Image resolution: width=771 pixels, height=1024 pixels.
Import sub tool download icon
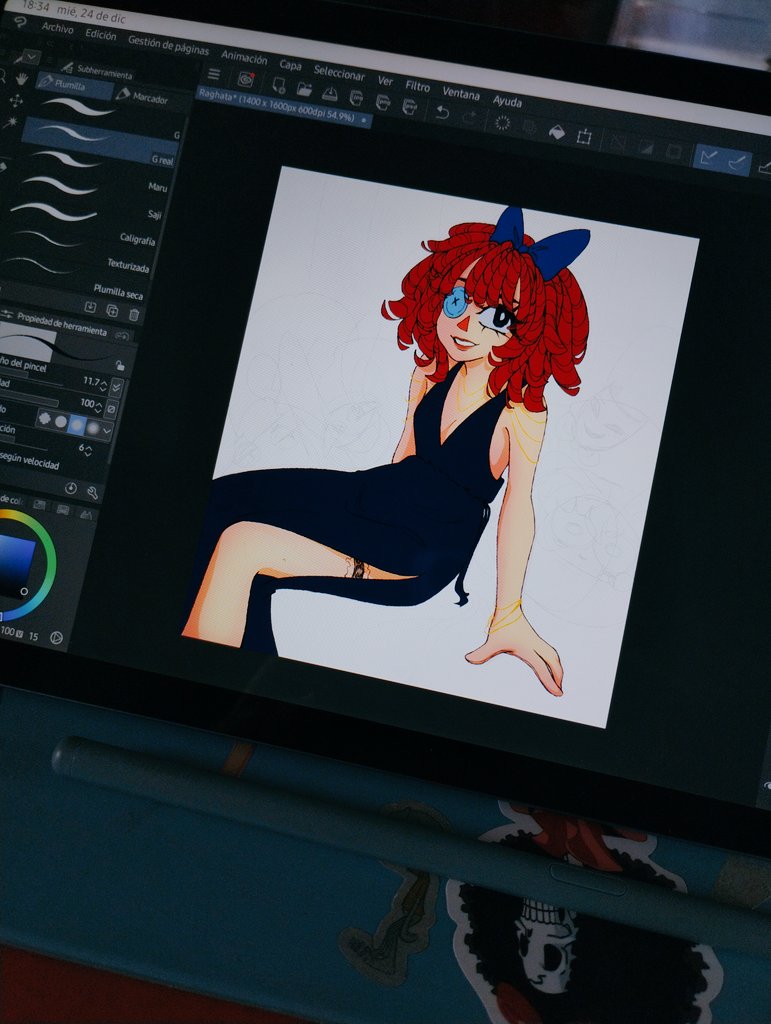coord(90,306)
